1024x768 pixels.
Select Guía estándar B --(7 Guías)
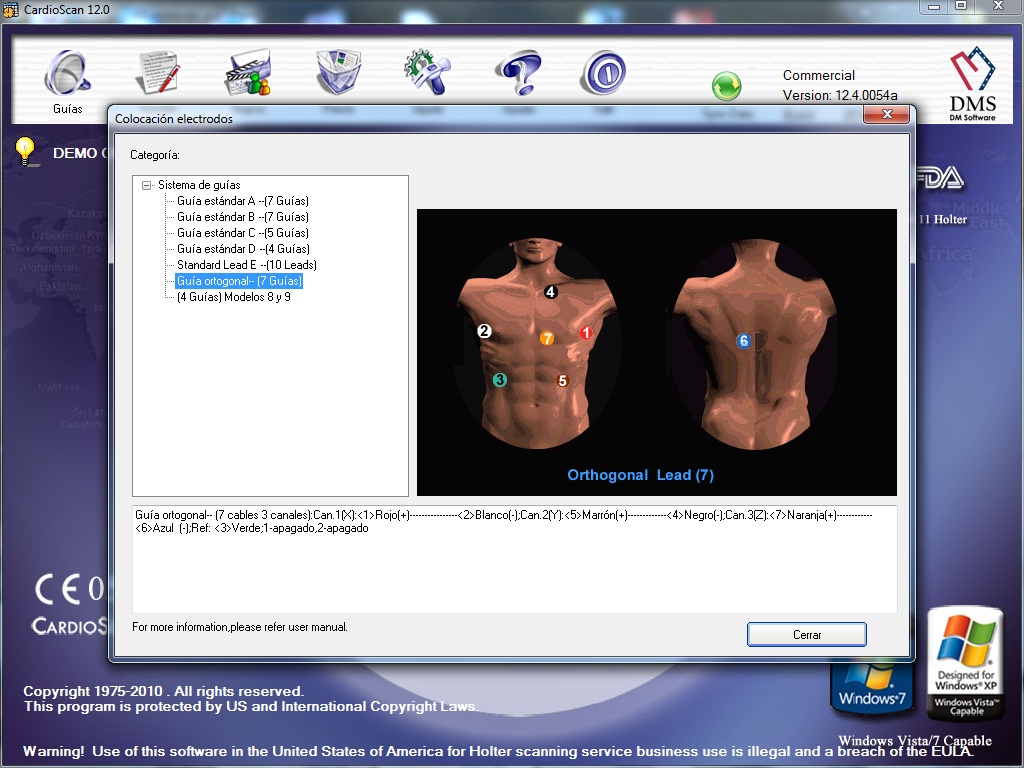(243, 217)
